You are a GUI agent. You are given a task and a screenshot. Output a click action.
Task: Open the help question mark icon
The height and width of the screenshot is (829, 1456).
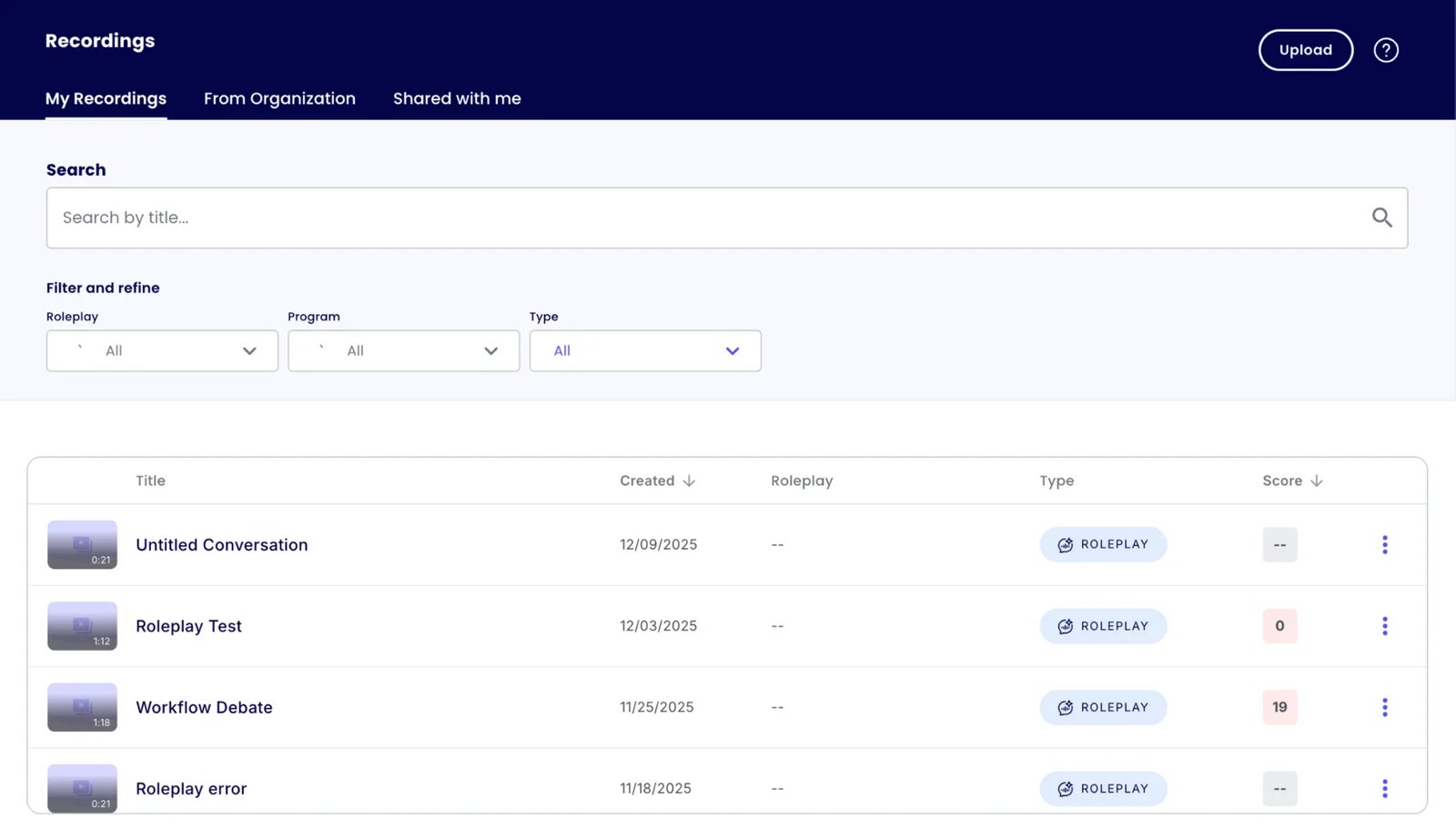1385,50
